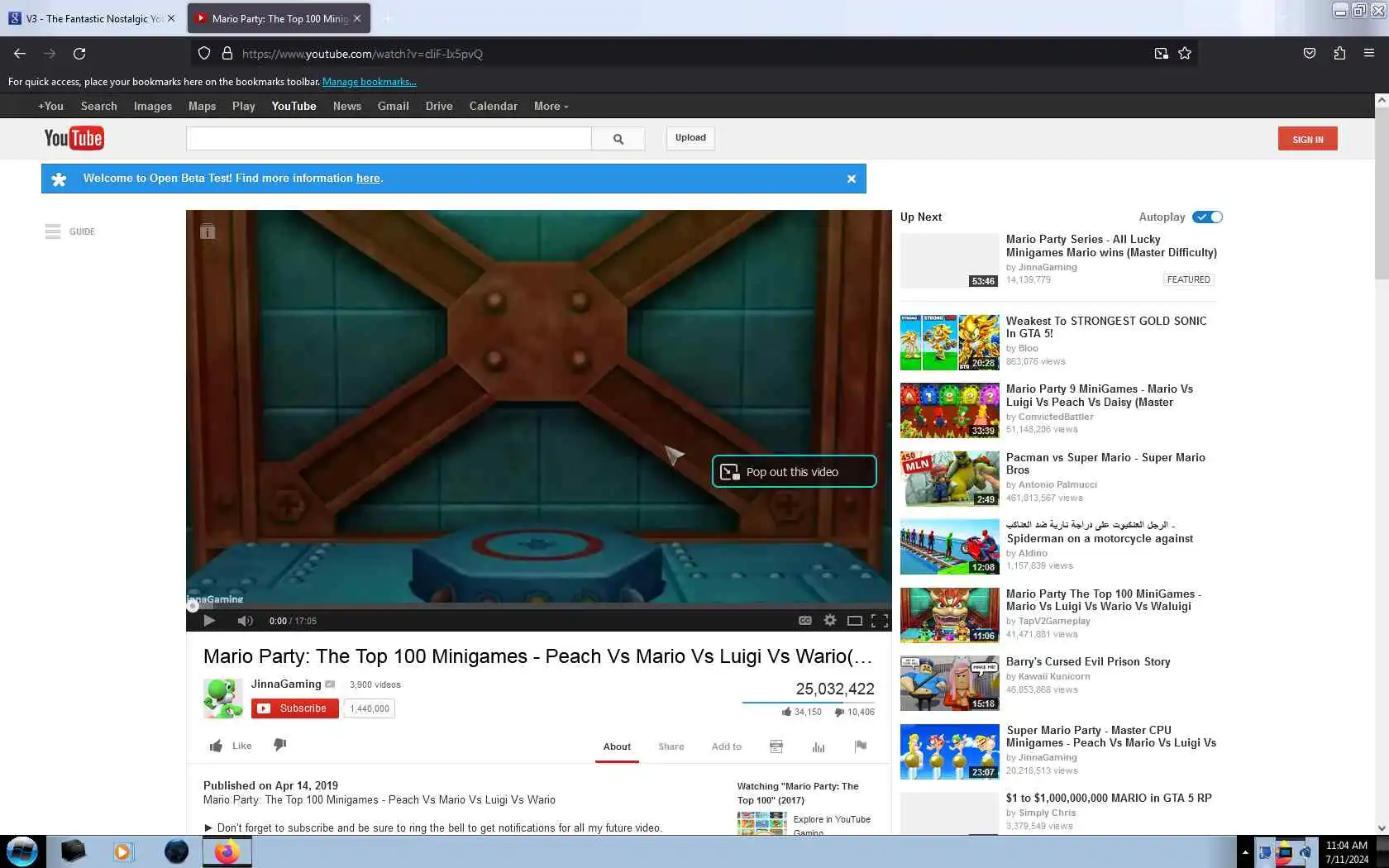Click the Sign In button
1389x868 pixels.
(x=1307, y=139)
